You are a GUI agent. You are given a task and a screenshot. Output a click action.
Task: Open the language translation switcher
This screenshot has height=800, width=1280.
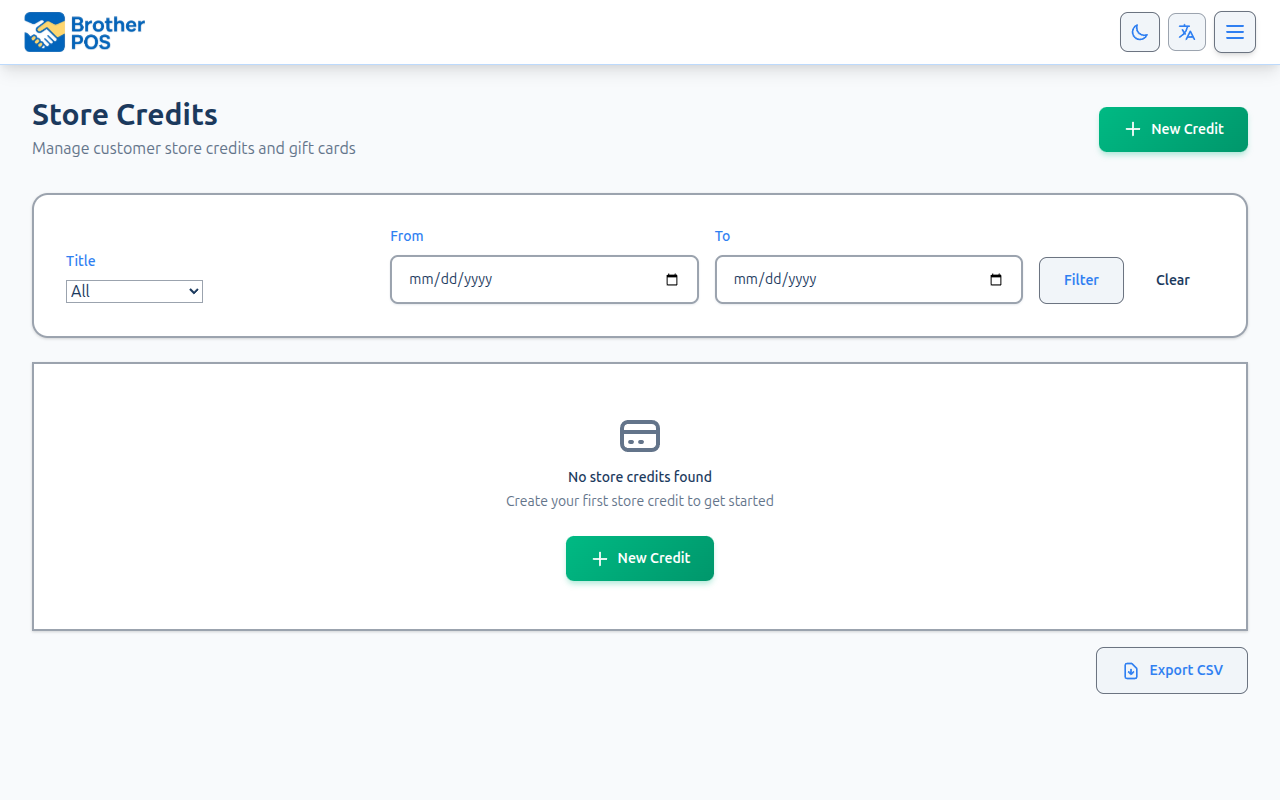[x=1187, y=31]
